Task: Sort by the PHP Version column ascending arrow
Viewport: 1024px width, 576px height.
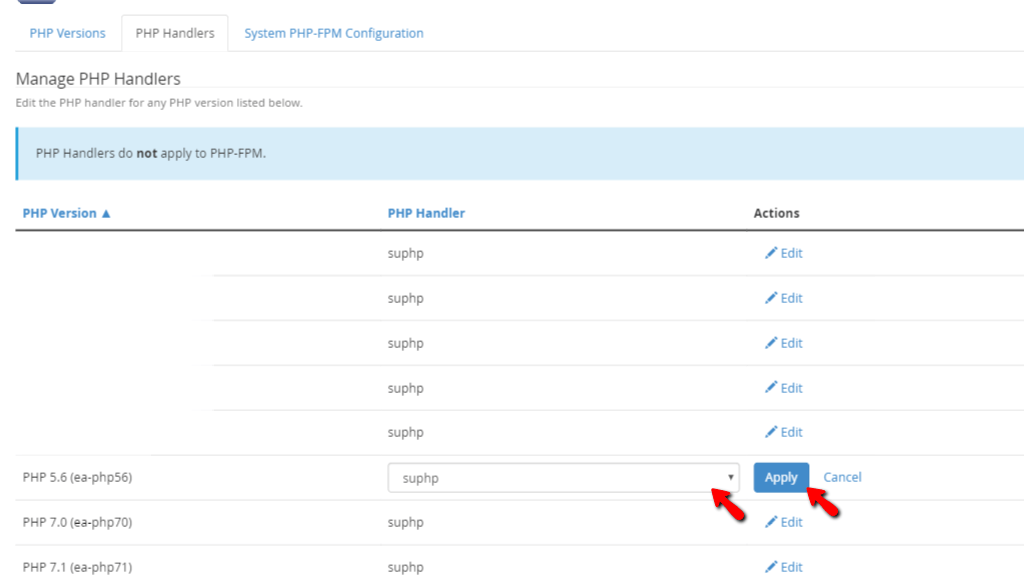Action: tap(106, 214)
